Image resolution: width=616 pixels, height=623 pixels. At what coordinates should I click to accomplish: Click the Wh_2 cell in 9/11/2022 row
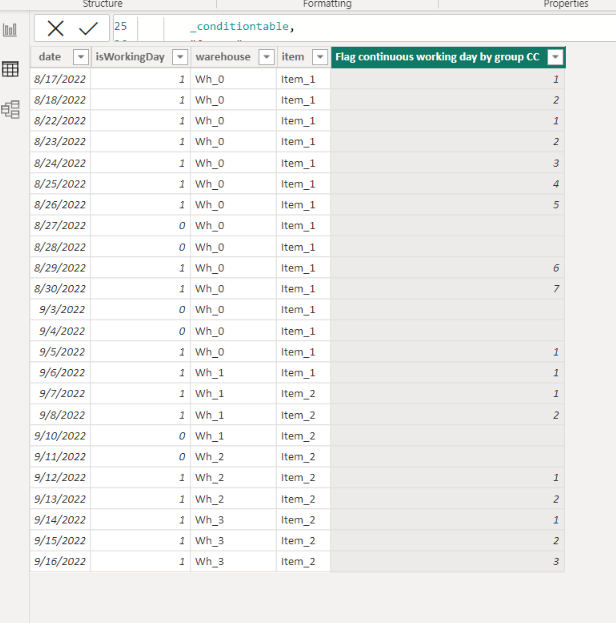[x=233, y=457]
